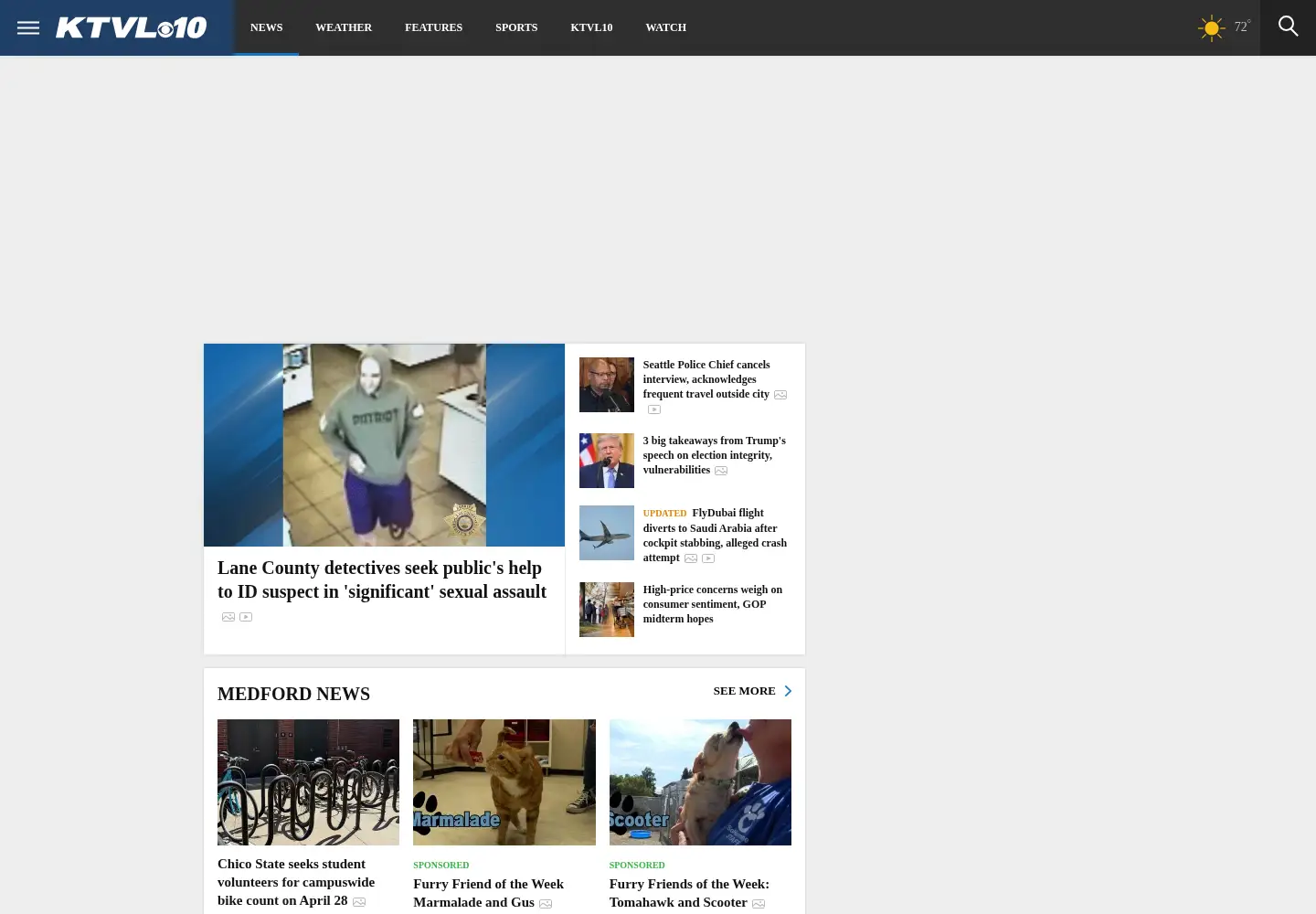The height and width of the screenshot is (914, 1316).
Task: Open the Features menu tab
Action: [x=434, y=27]
